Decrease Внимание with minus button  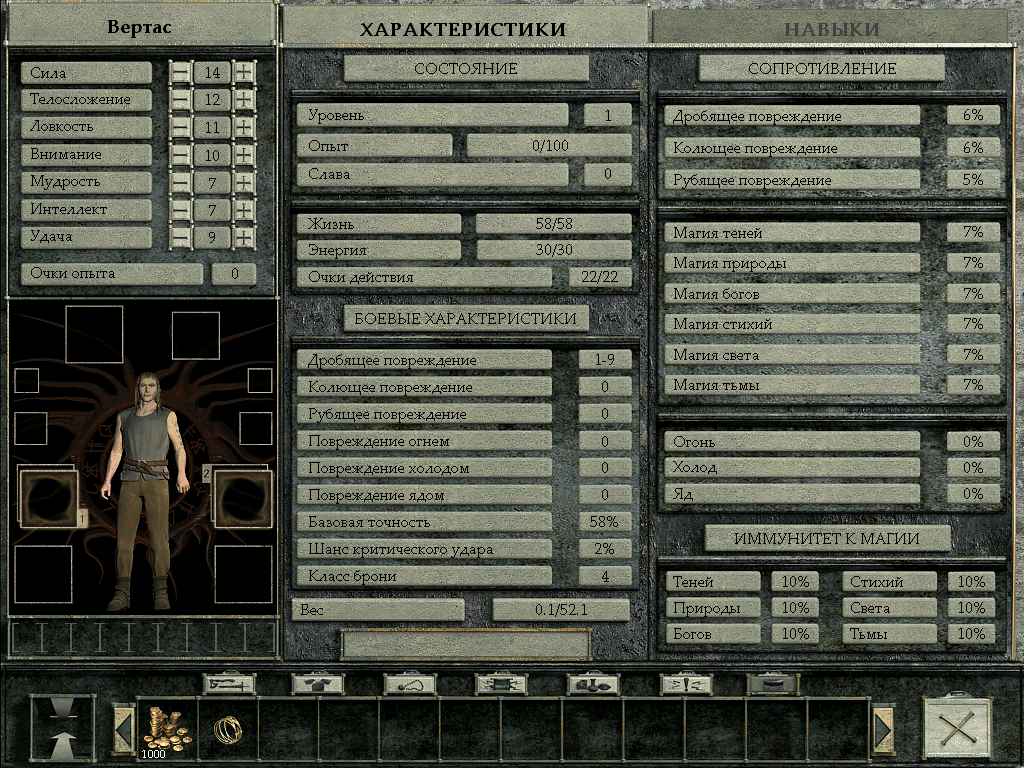180,154
